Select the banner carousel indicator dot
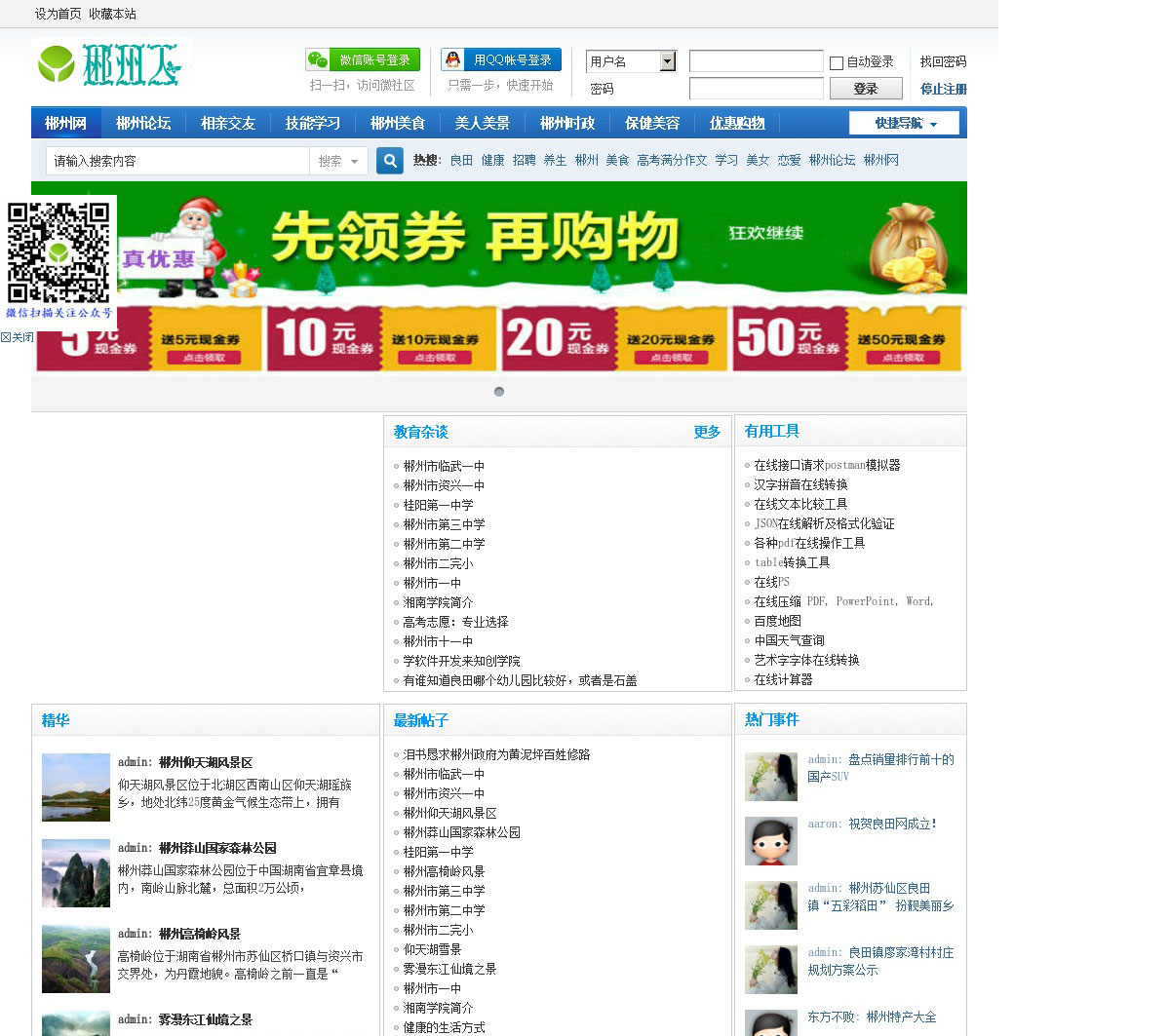 (x=499, y=392)
